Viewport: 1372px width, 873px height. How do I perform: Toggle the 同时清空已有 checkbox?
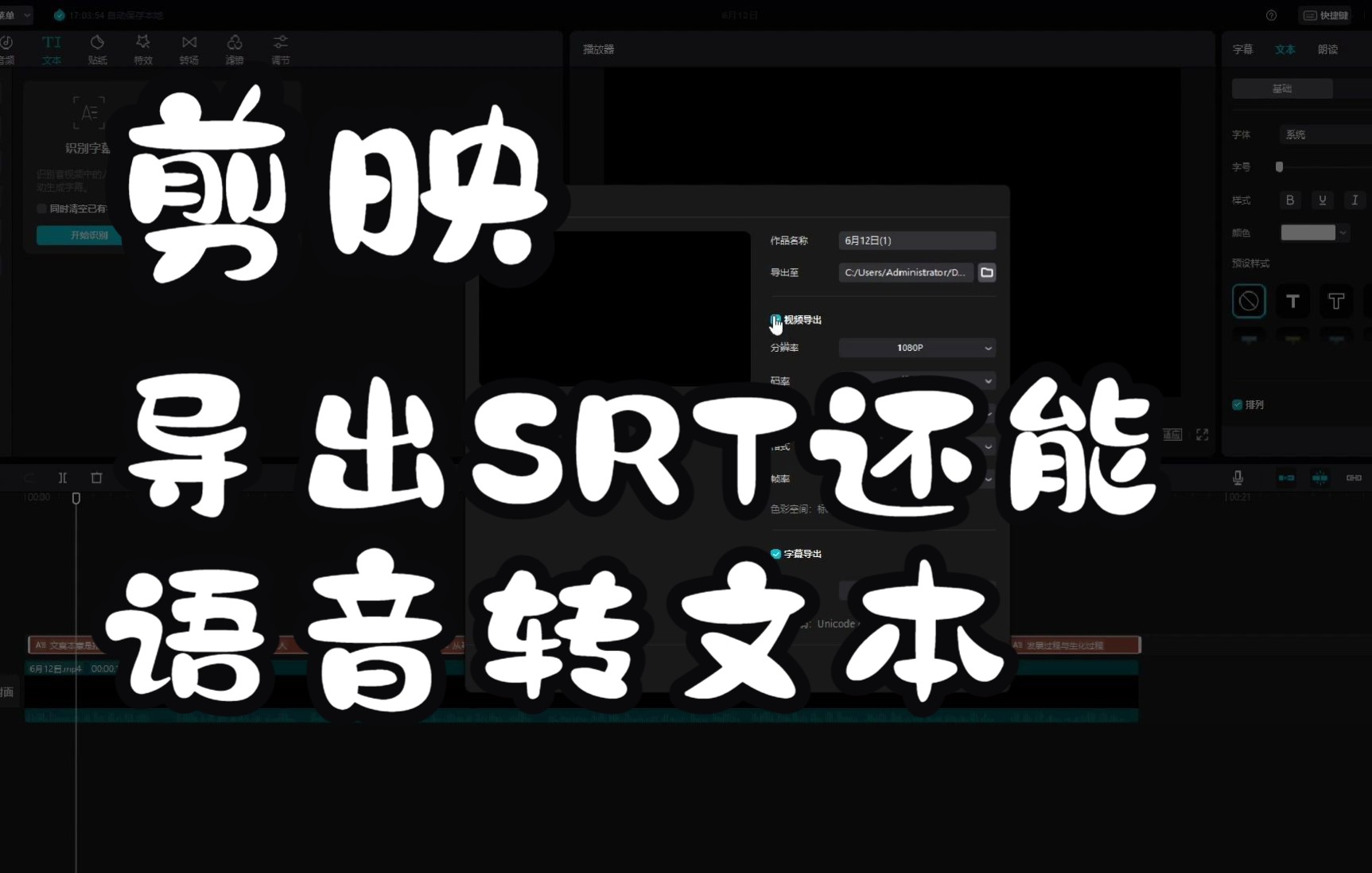(x=41, y=209)
